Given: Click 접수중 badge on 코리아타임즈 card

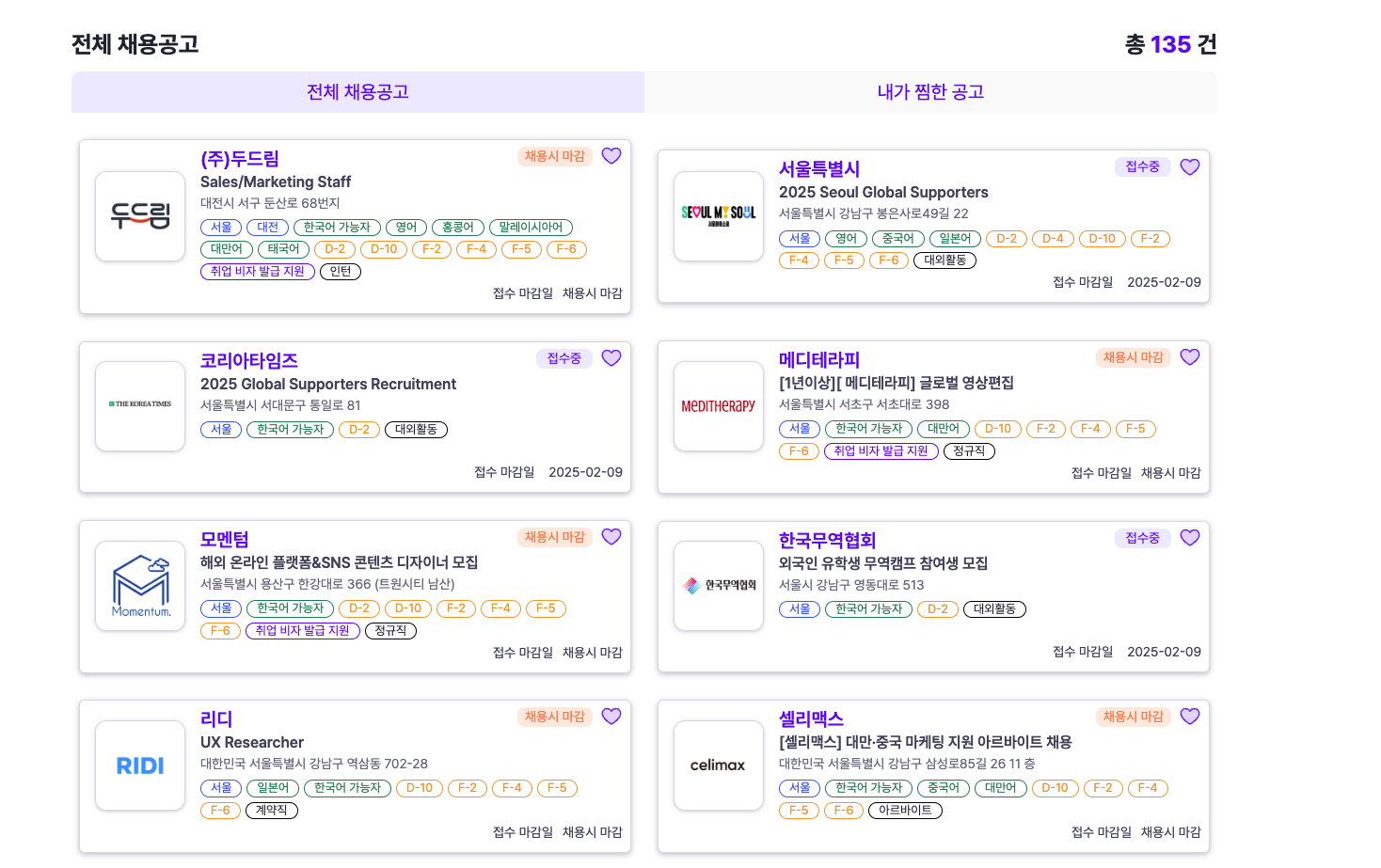Looking at the screenshot, I should pyautogui.click(x=564, y=358).
